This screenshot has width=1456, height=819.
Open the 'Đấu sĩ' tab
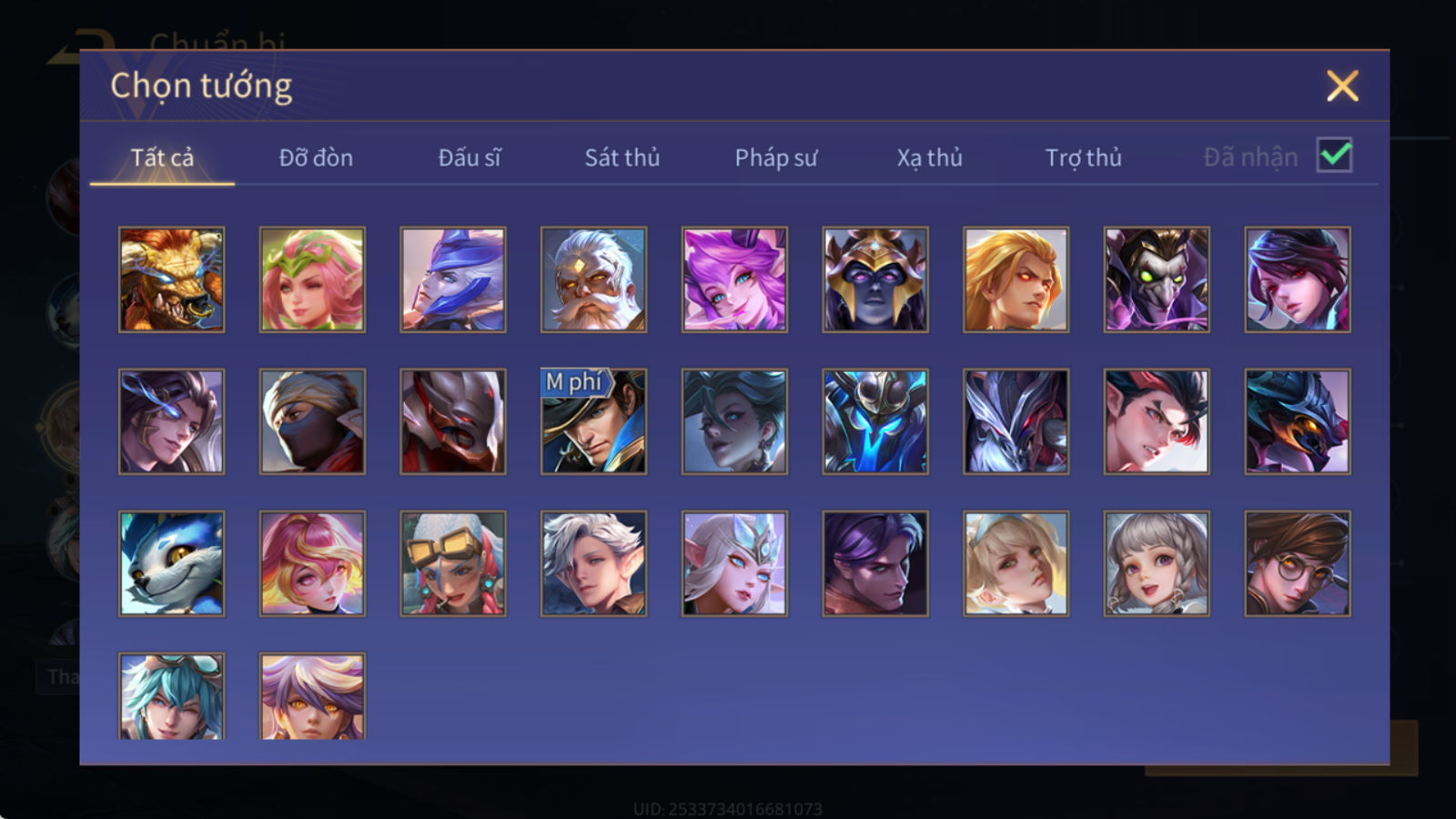pyautogui.click(x=470, y=157)
